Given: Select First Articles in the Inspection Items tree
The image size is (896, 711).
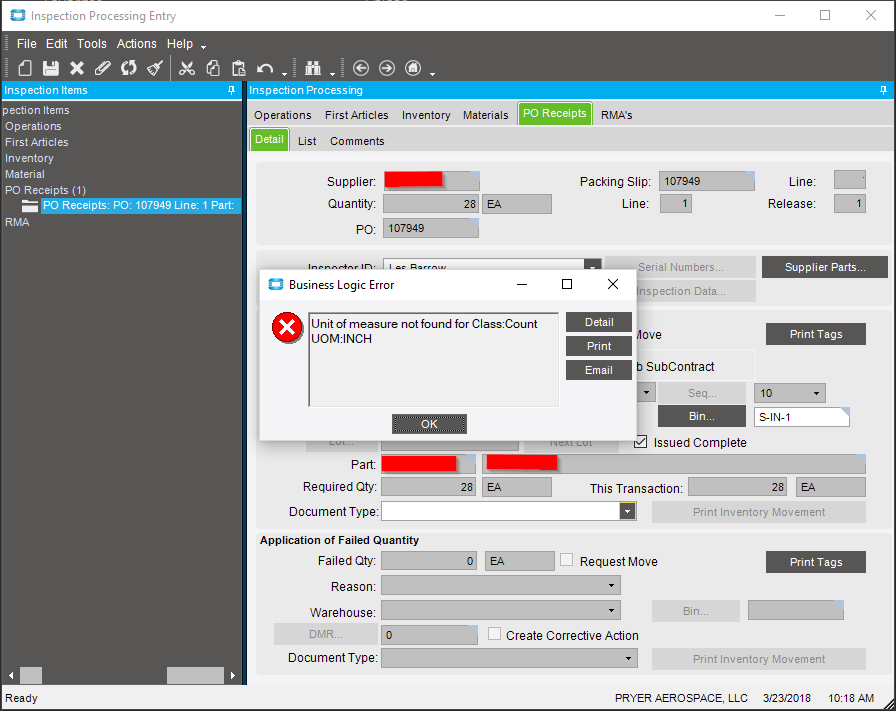Looking at the screenshot, I should pos(37,142).
